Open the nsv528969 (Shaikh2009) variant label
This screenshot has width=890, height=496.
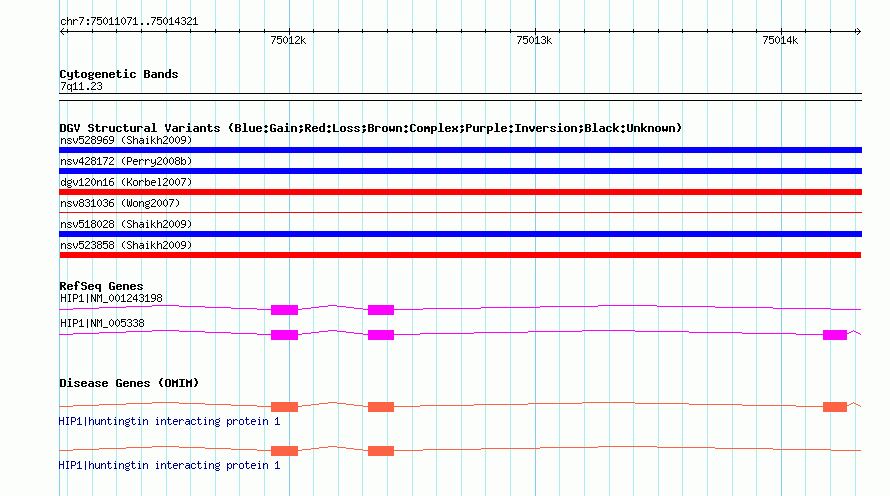126,140
